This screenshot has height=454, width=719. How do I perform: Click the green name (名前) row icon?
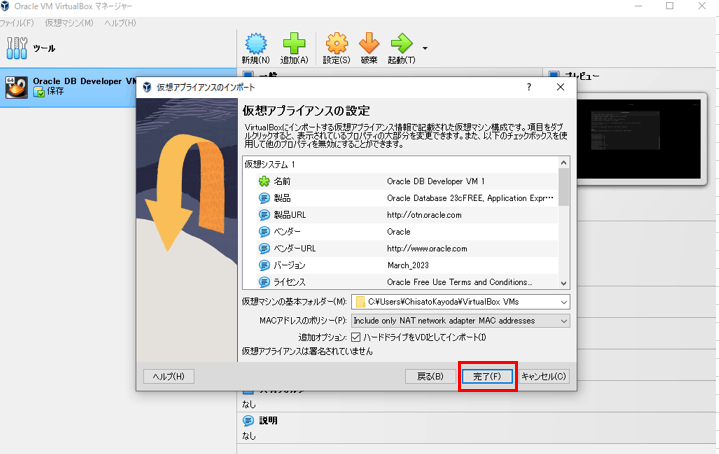click(264, 181)
